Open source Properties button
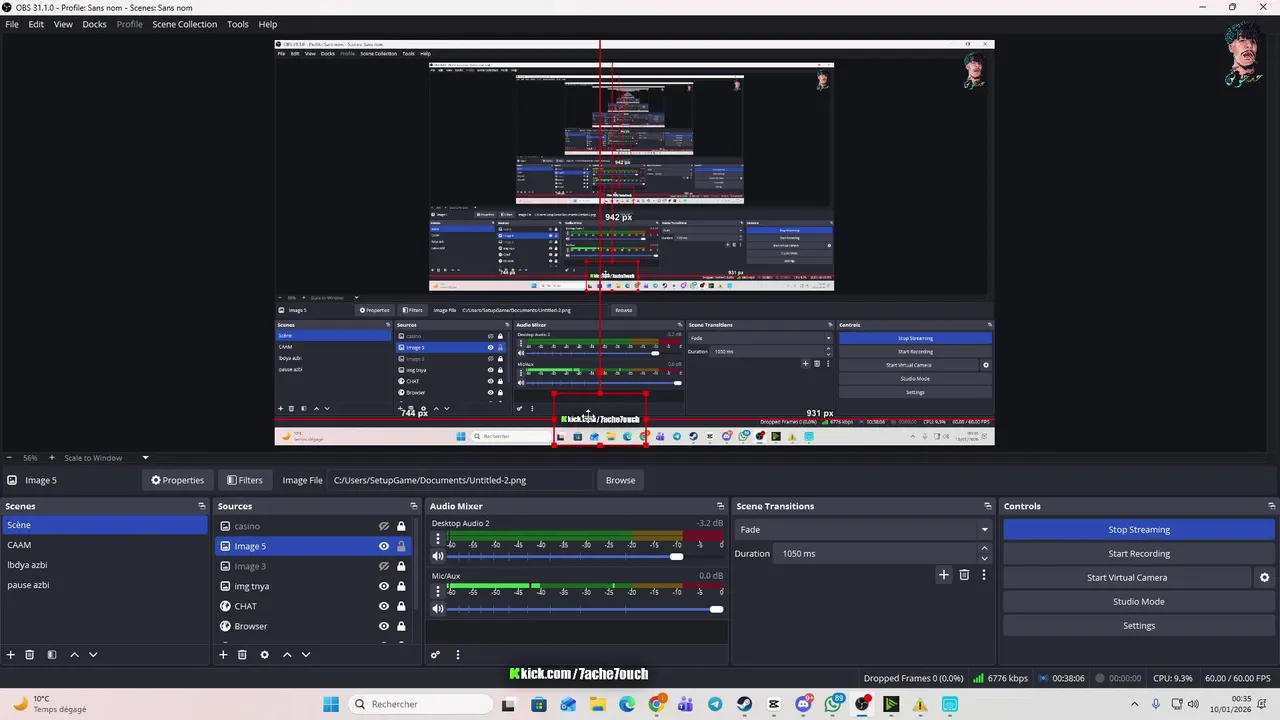 tap(177, 480)
